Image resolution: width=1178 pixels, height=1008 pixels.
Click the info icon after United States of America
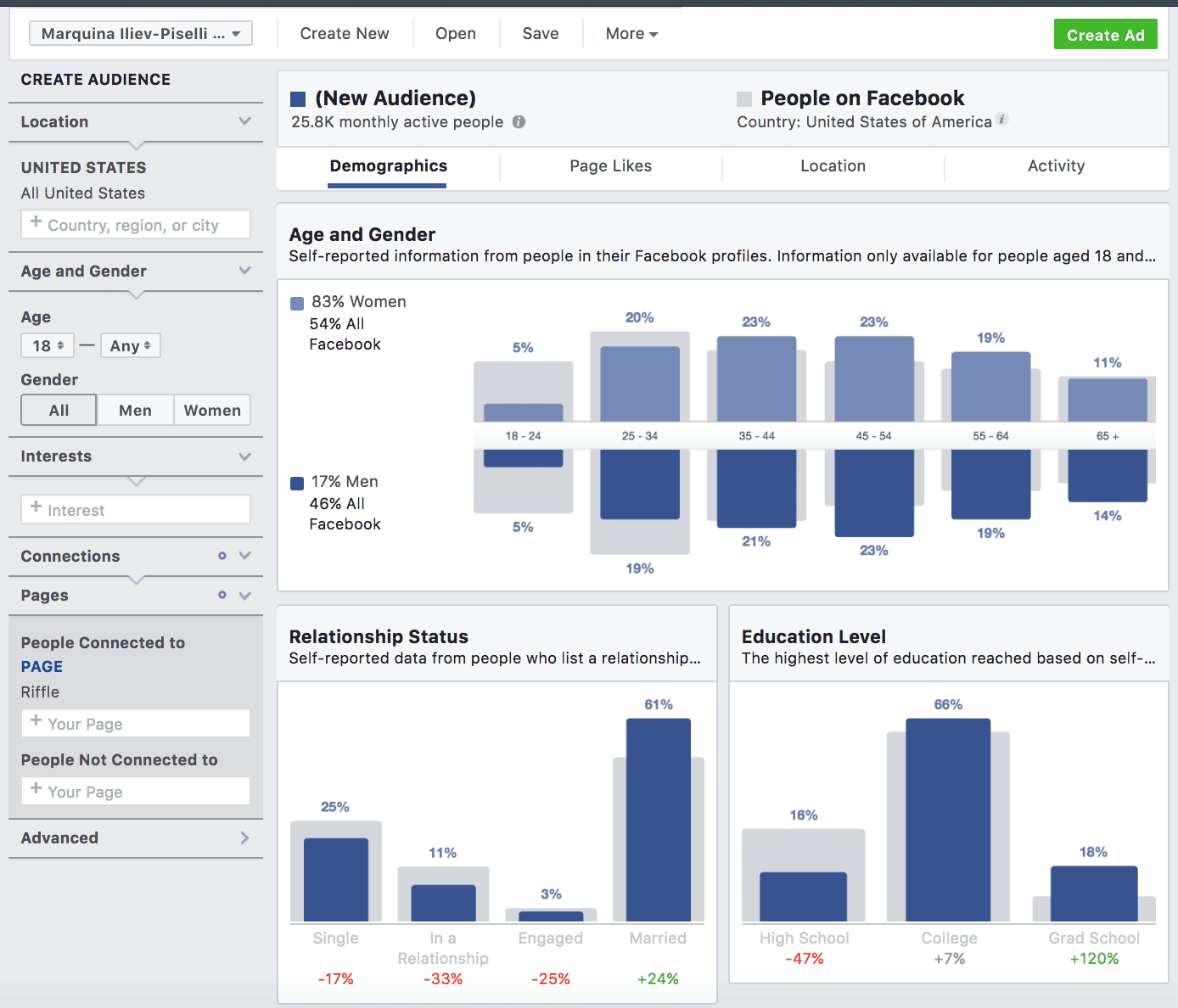click(x=1002, y=119)
